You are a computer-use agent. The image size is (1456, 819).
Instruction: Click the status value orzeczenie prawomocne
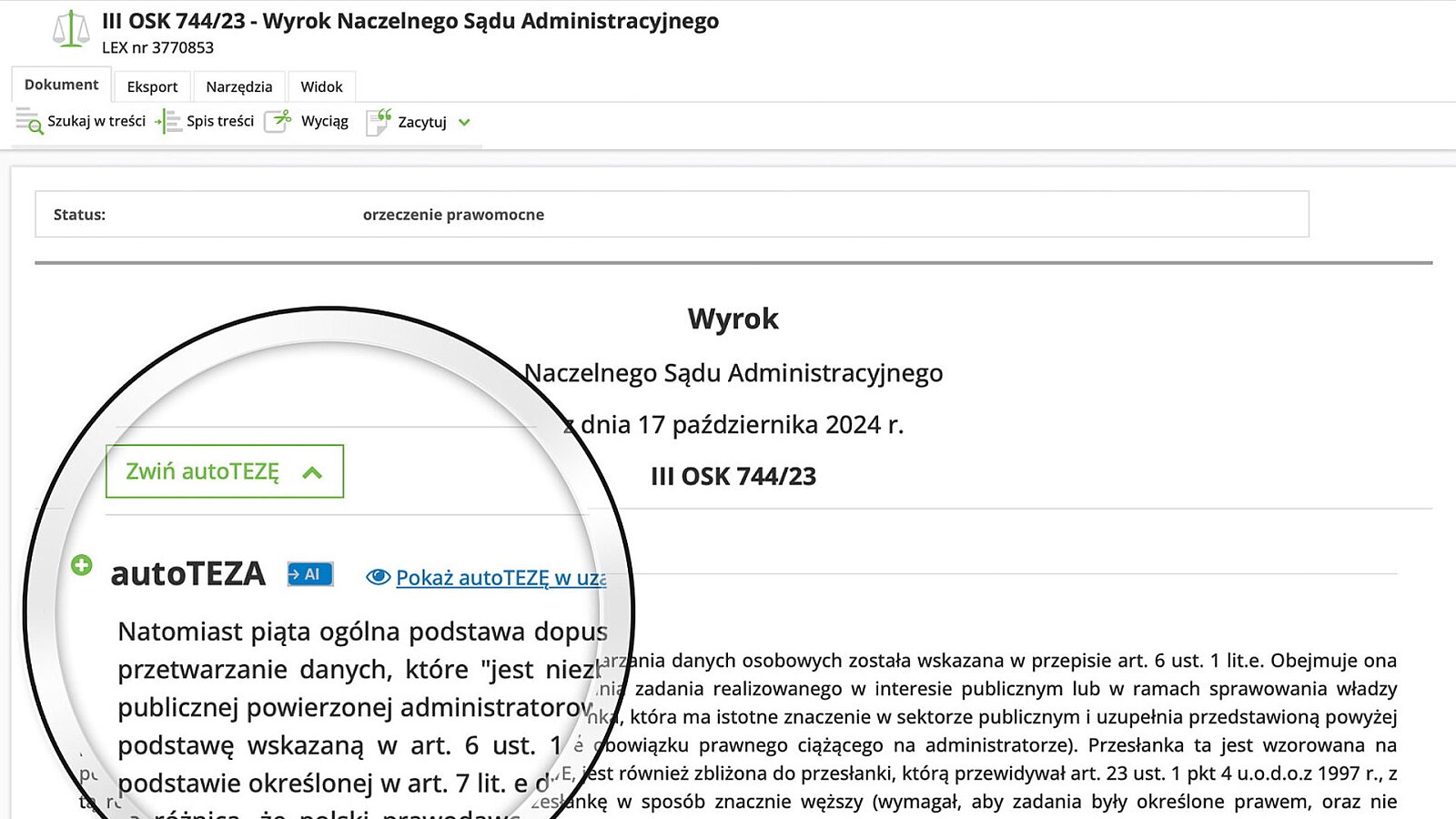[x=453, y=215]
